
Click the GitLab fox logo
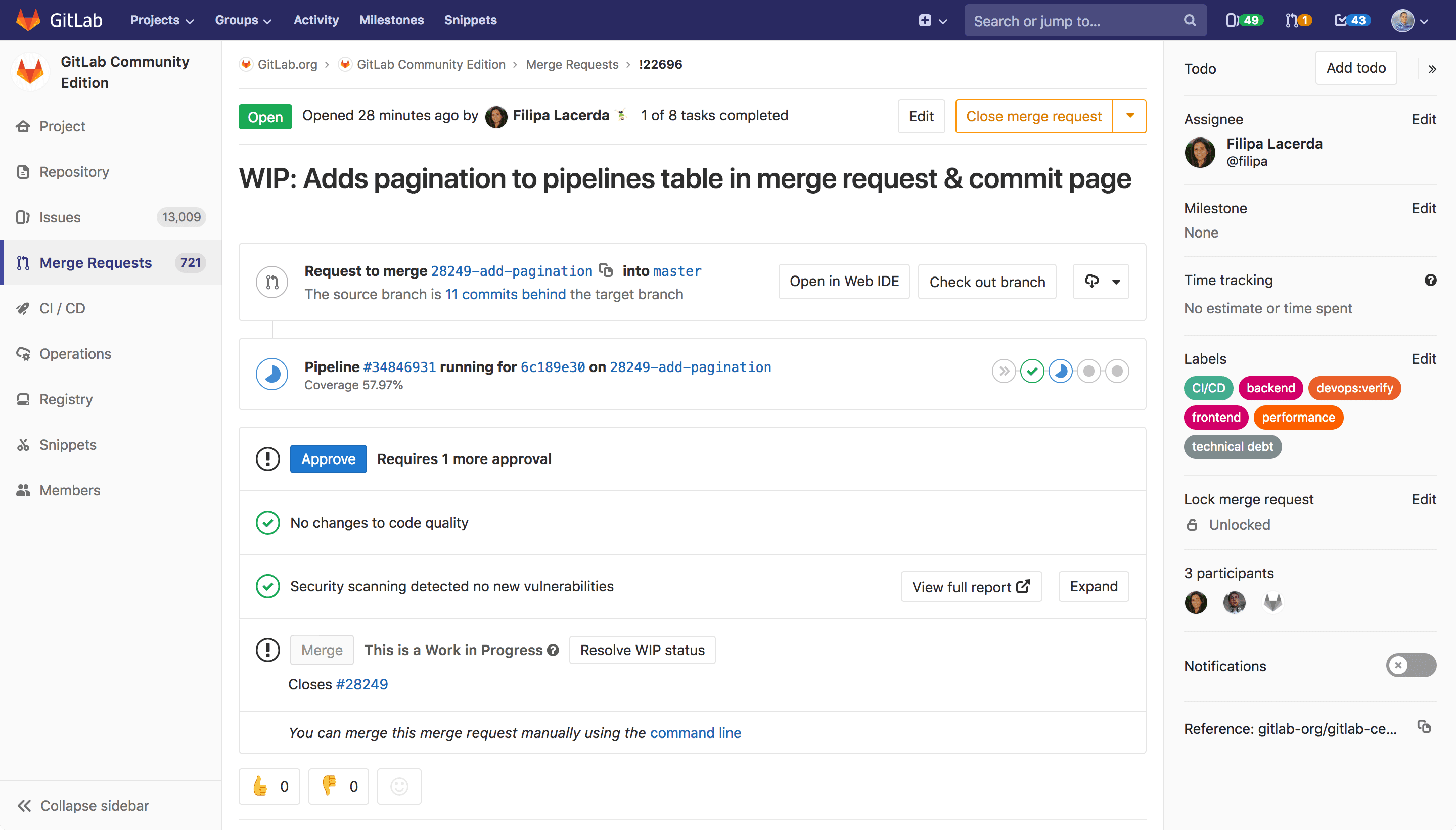click(x=27, y=19)
